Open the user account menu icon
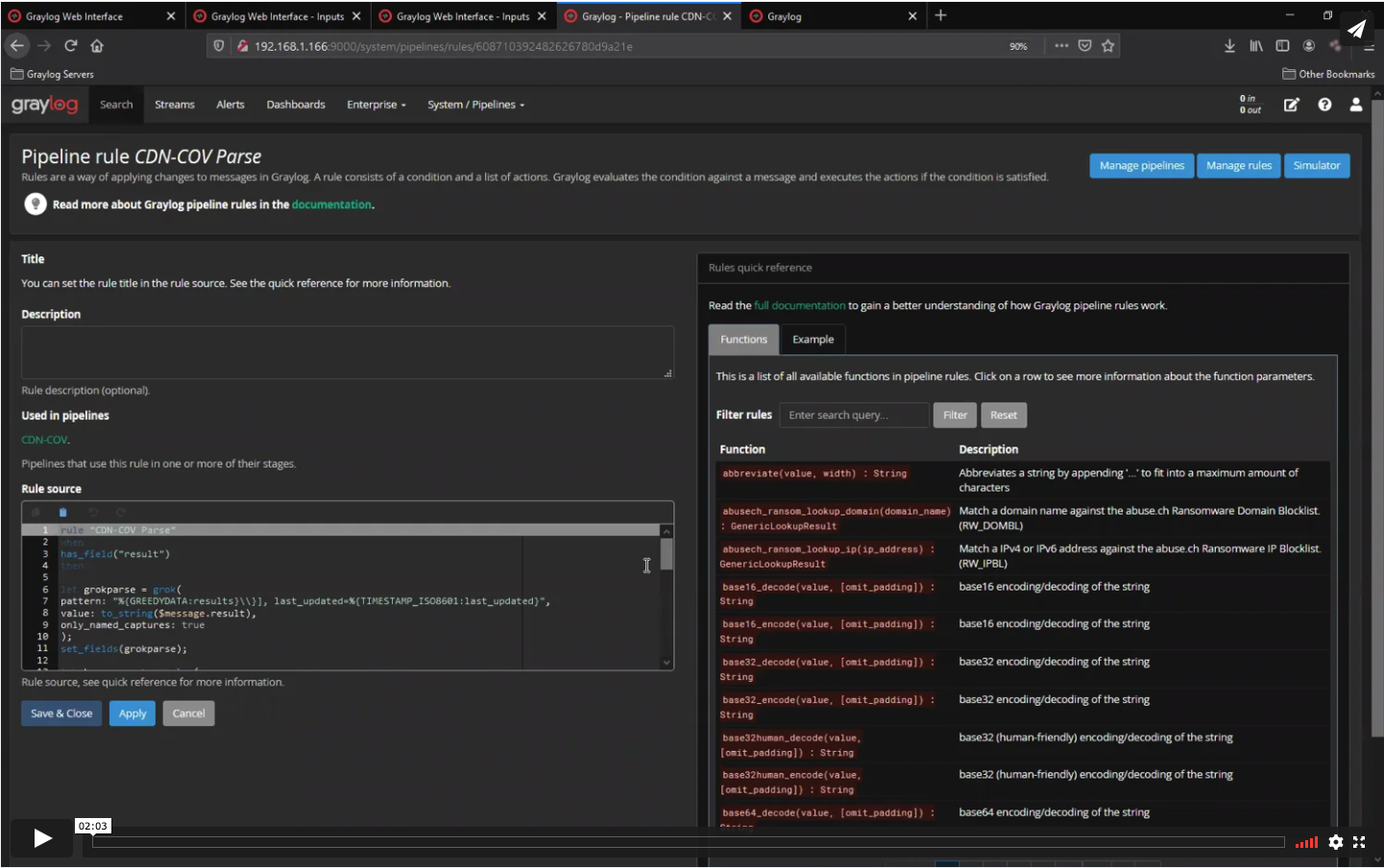1384x868 pixels. coord(1356,105)
